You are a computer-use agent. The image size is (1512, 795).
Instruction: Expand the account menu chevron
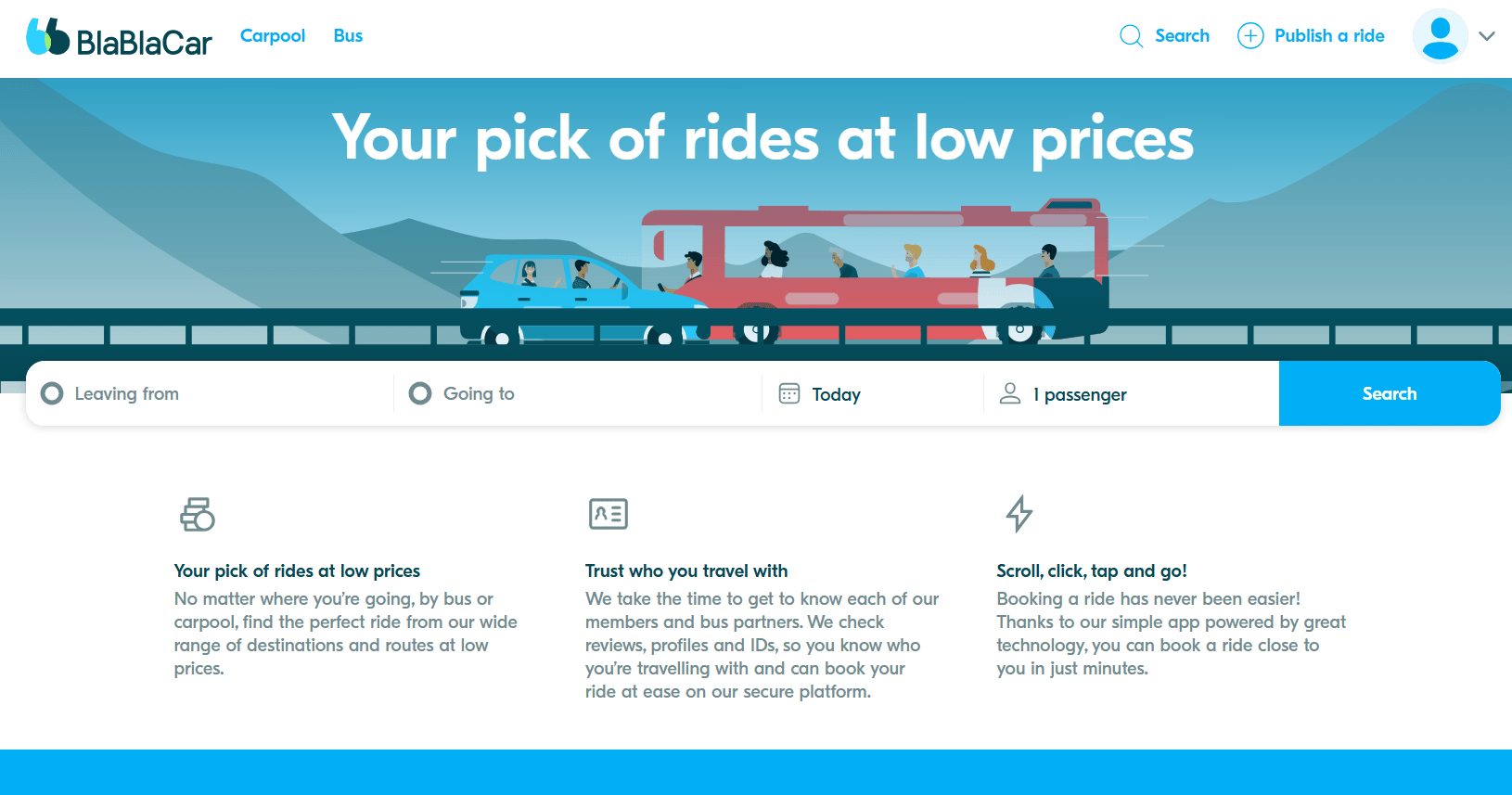point(1487,36)
